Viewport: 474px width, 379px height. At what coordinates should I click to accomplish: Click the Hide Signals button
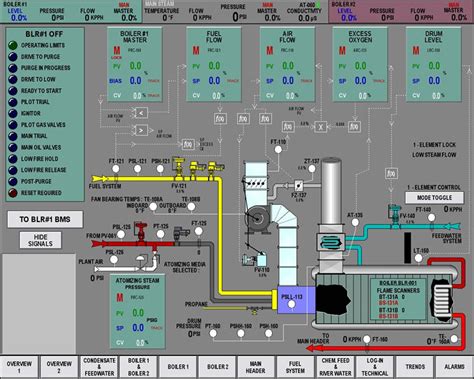click(x=40, y=240)
